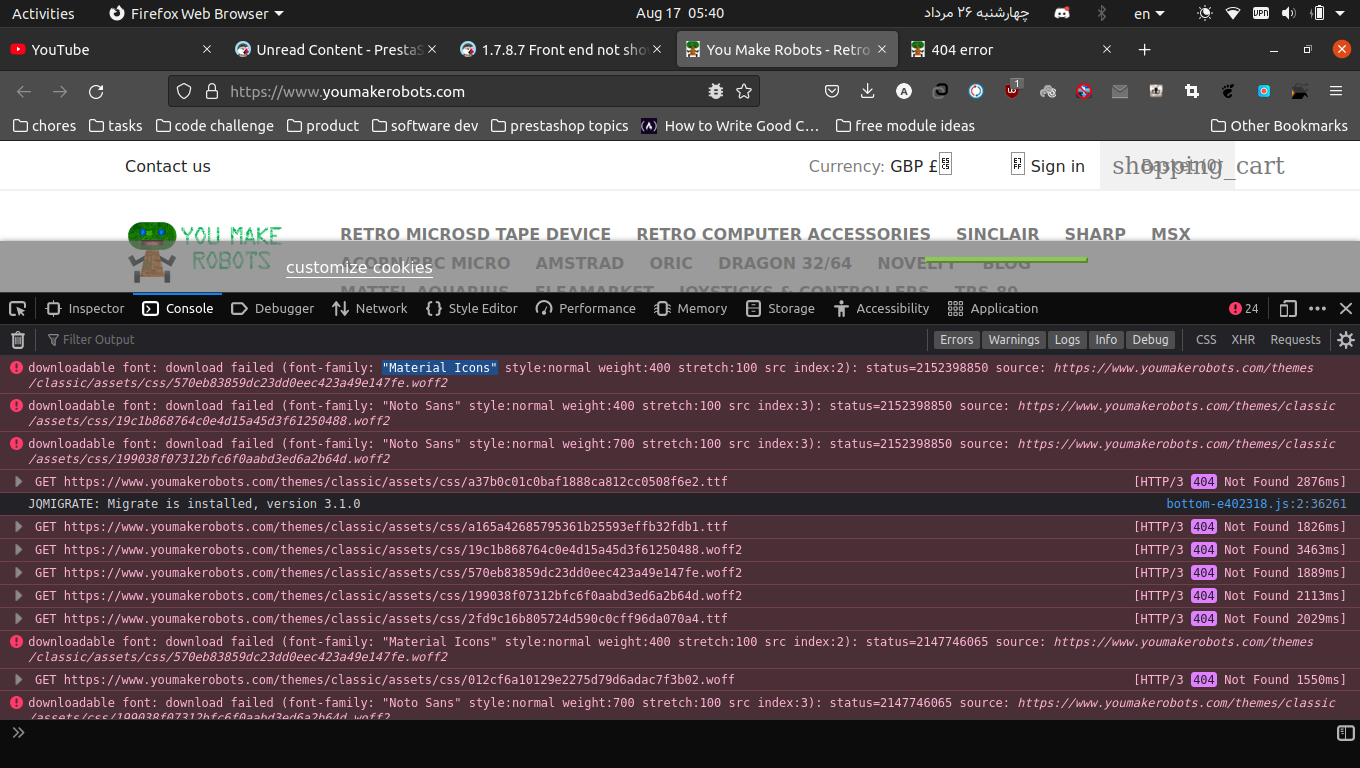Clear the console output with the trash icon
This screenshot has height=768, width=1360.
click(x=18, y=340)
